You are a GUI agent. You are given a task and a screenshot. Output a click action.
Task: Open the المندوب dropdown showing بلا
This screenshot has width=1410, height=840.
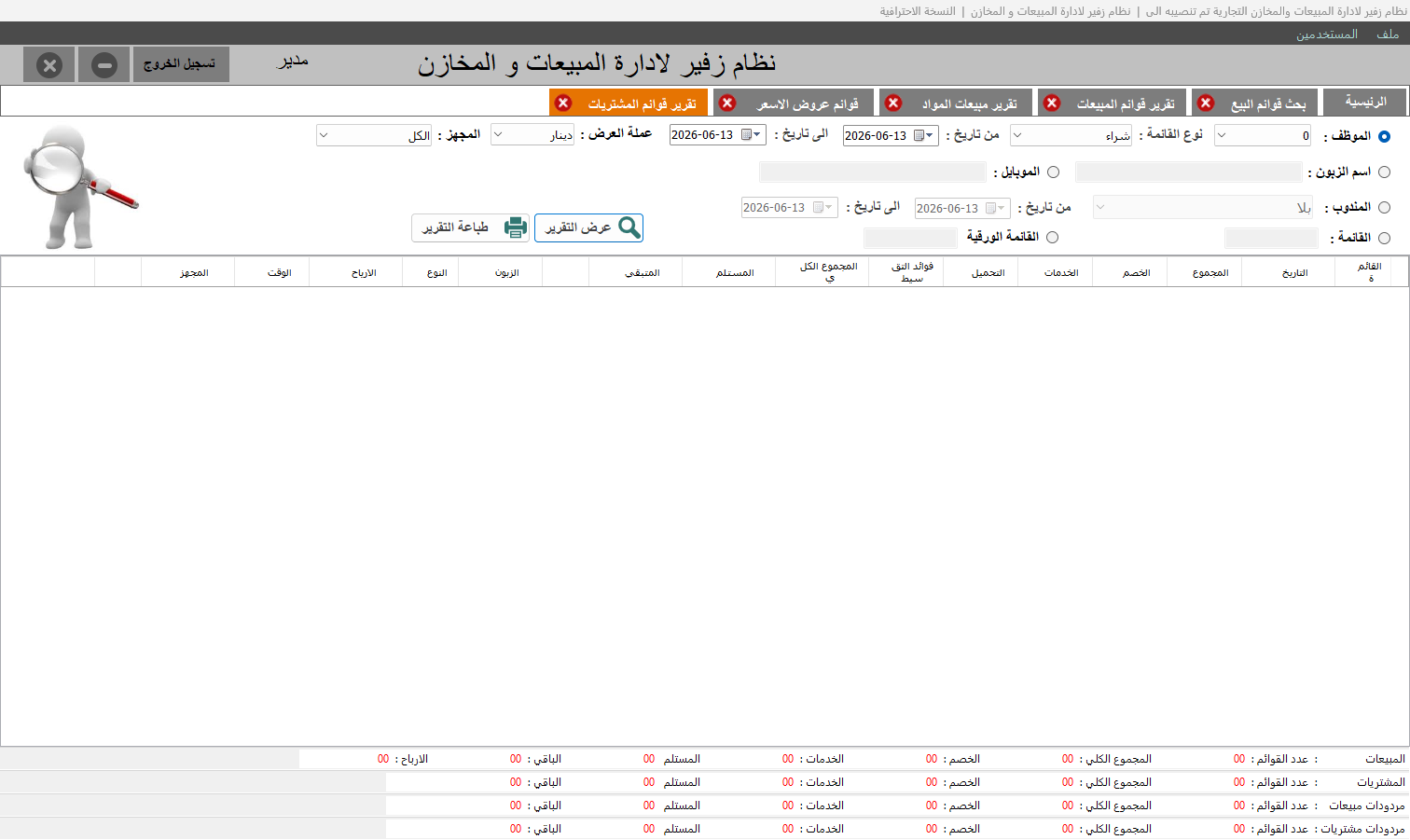(x=1203, y=207)
